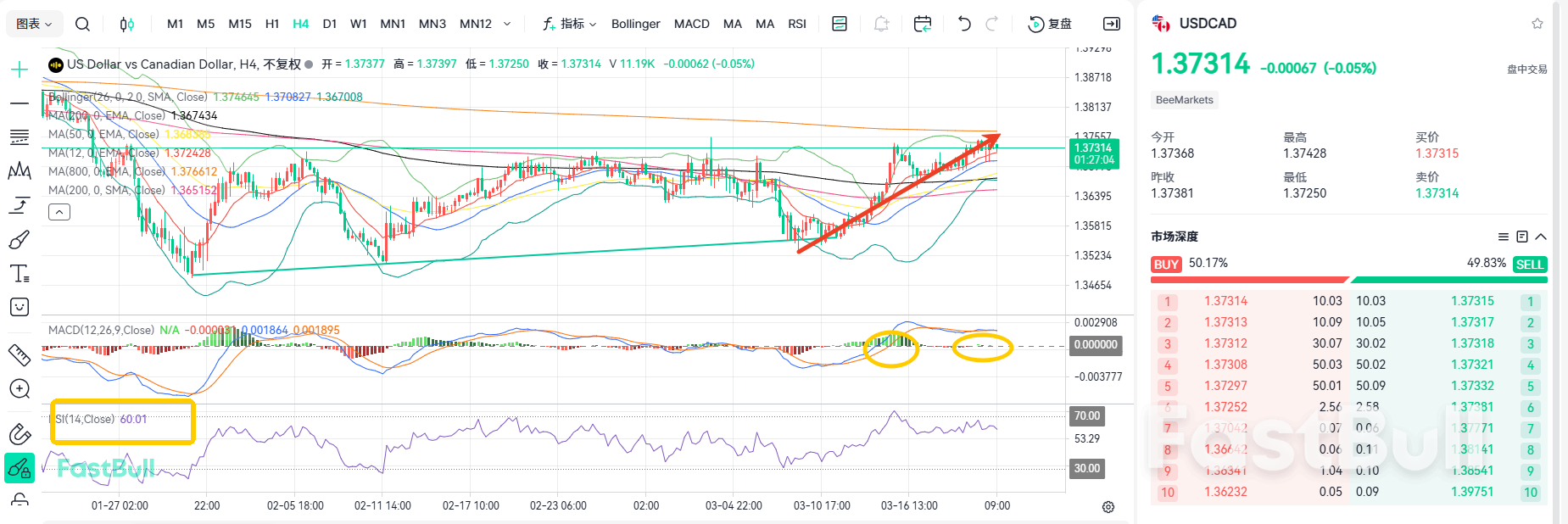This screenshot has height=524, width=1568.
Task: Select the brush drawing tool
Action: pyautogui.click(x=20, y=241)
